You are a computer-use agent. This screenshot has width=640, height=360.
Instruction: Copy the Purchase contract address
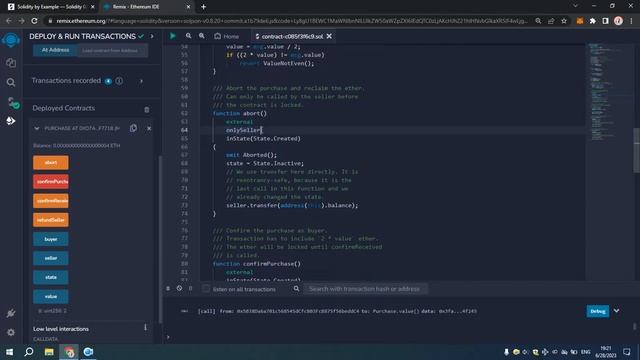[133, 128]
